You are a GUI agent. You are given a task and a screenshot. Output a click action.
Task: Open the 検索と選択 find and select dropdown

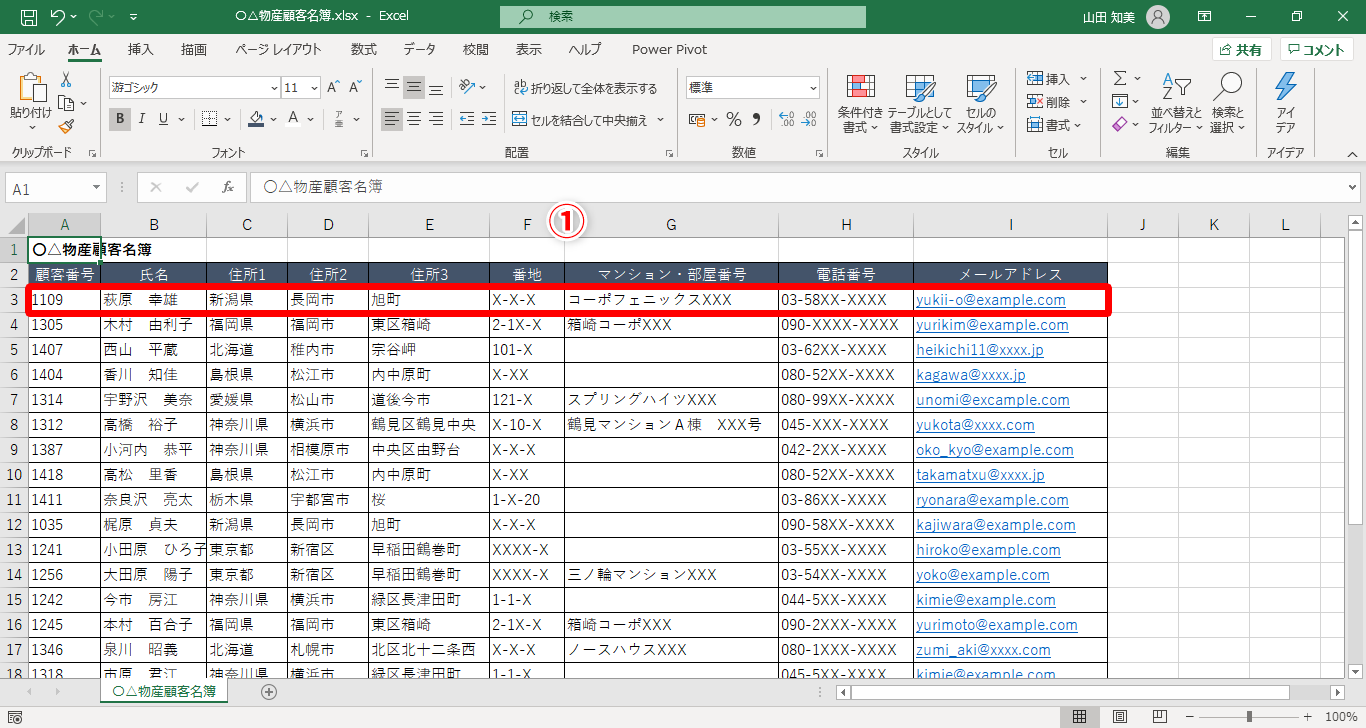[1227, 103]
